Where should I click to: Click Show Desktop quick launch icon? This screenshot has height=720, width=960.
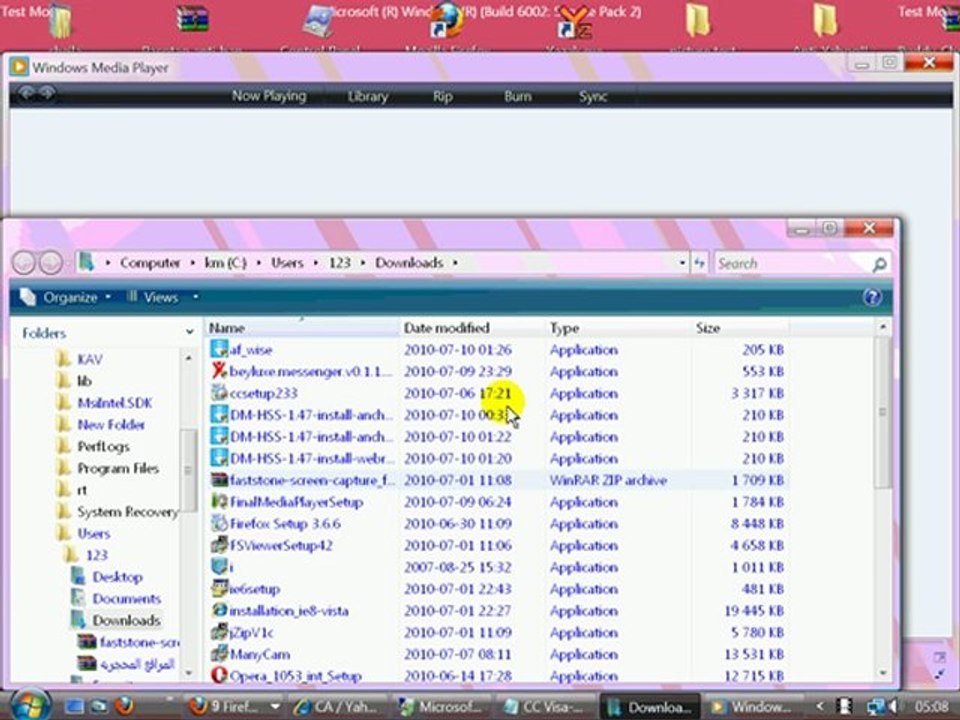coord(75,706)
